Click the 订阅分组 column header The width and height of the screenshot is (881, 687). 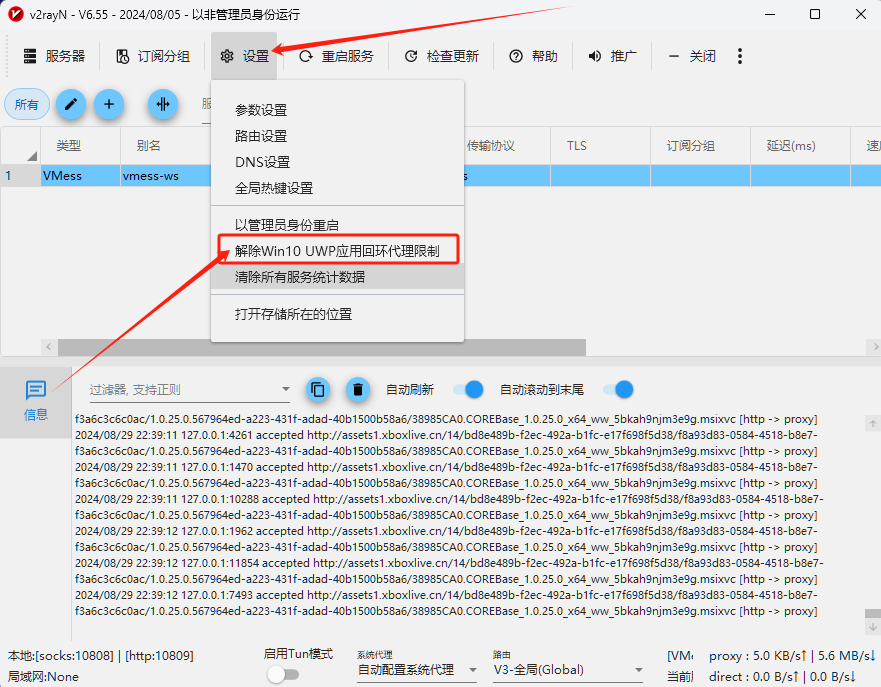[x=700, y=146]
